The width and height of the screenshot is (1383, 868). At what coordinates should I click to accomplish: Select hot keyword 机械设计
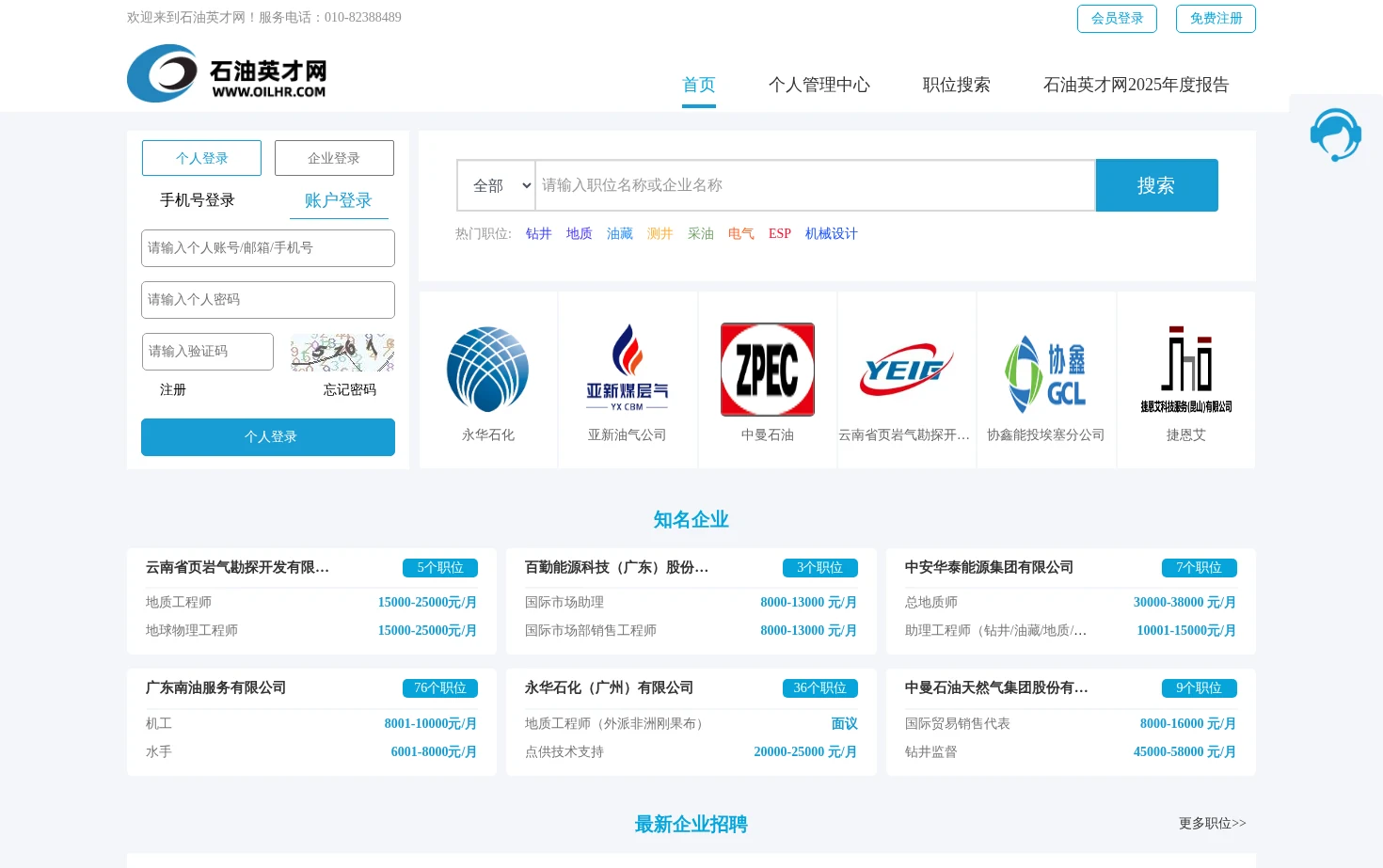831,233
